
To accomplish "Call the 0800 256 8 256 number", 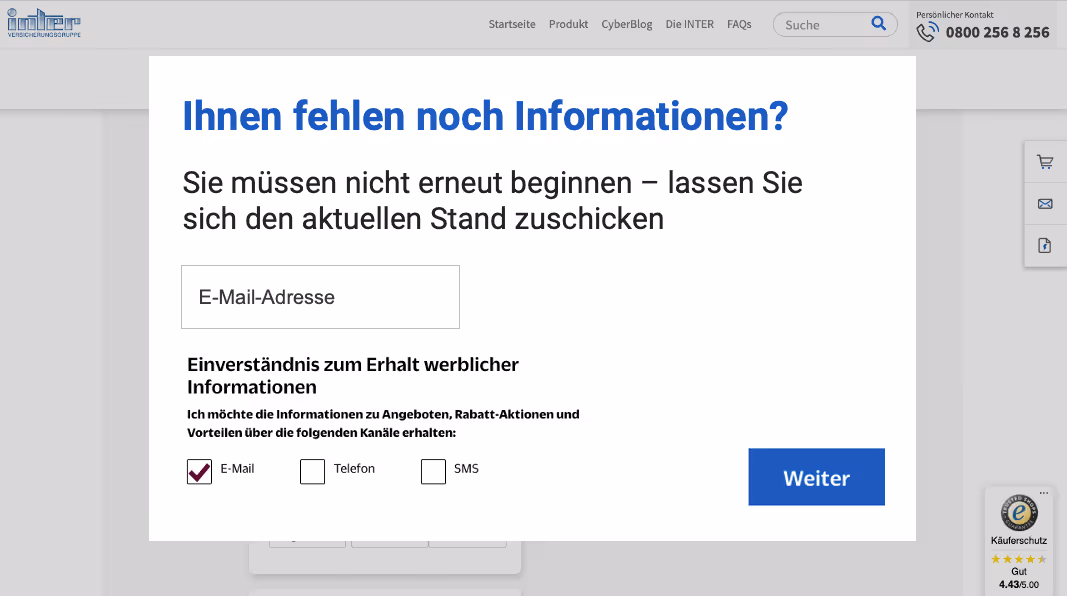I will pyautogui.click(x=996, y=32).
